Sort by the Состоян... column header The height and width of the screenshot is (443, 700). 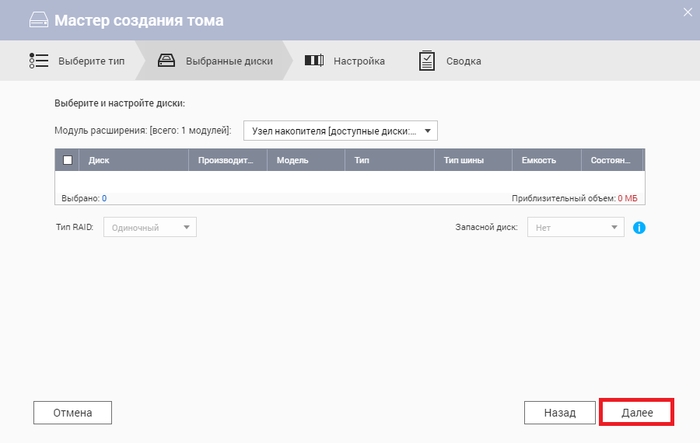[x=612, y=160]
